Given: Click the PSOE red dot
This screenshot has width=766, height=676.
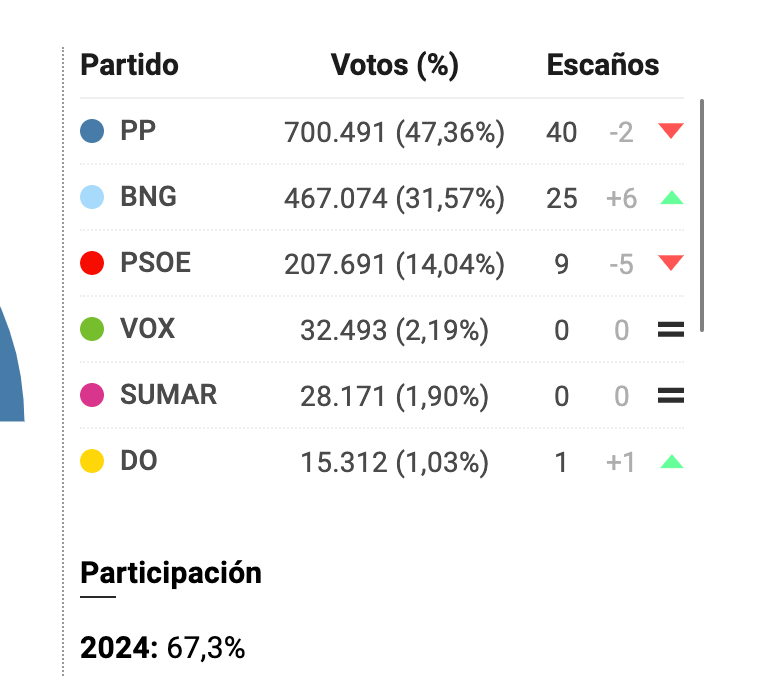Looking at the screenshot, I should click(92, 263).
